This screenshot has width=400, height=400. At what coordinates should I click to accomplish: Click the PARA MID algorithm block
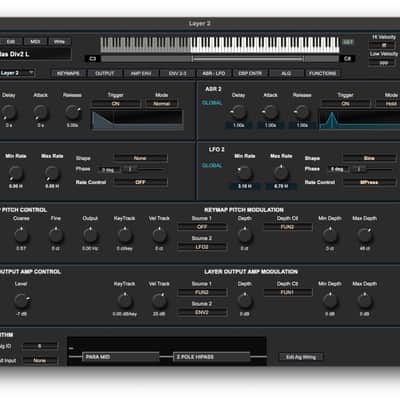(121, 357)
